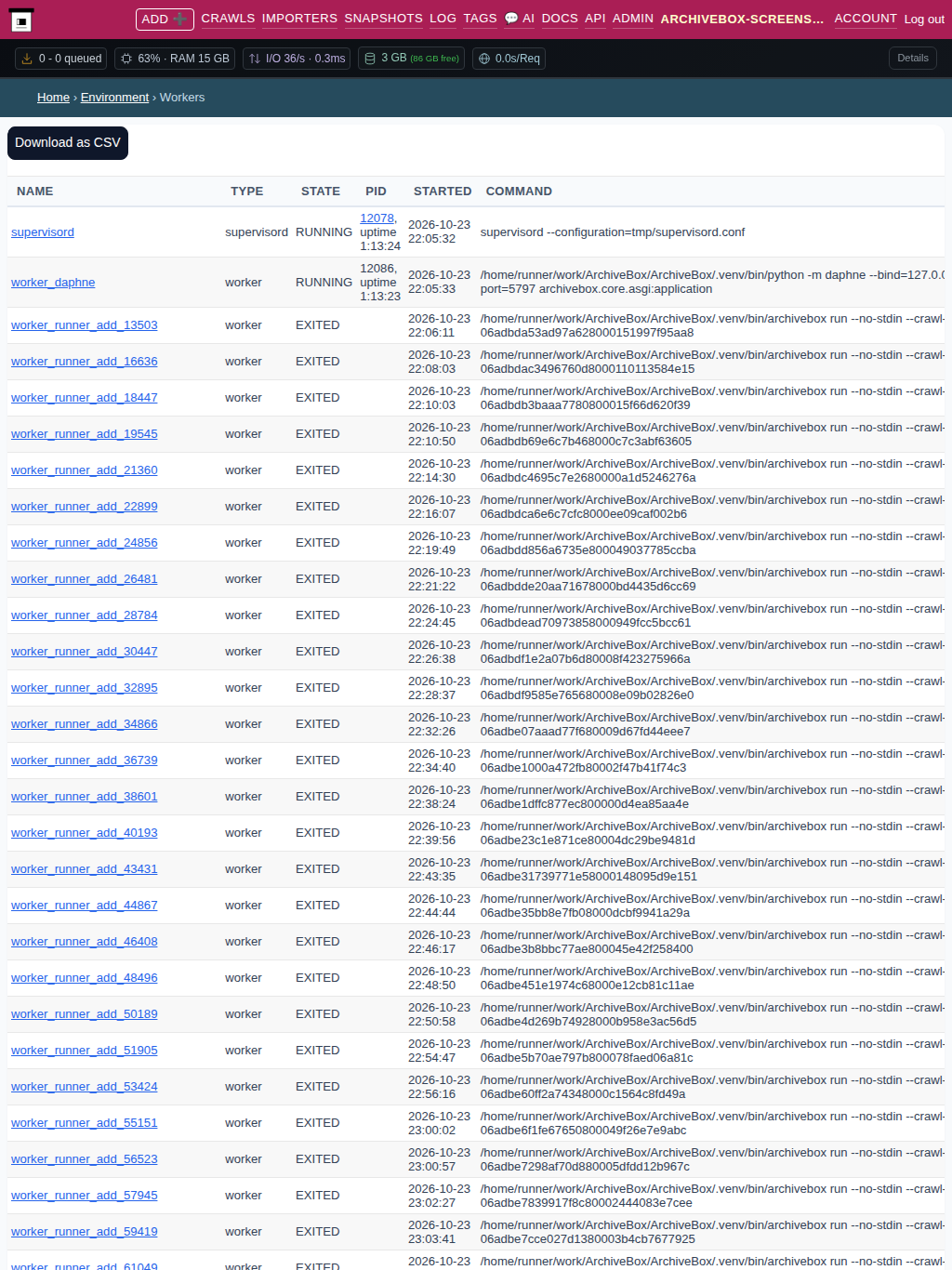Go to the IMPORTERS page

pyautogui.click(x=299, y=19)
